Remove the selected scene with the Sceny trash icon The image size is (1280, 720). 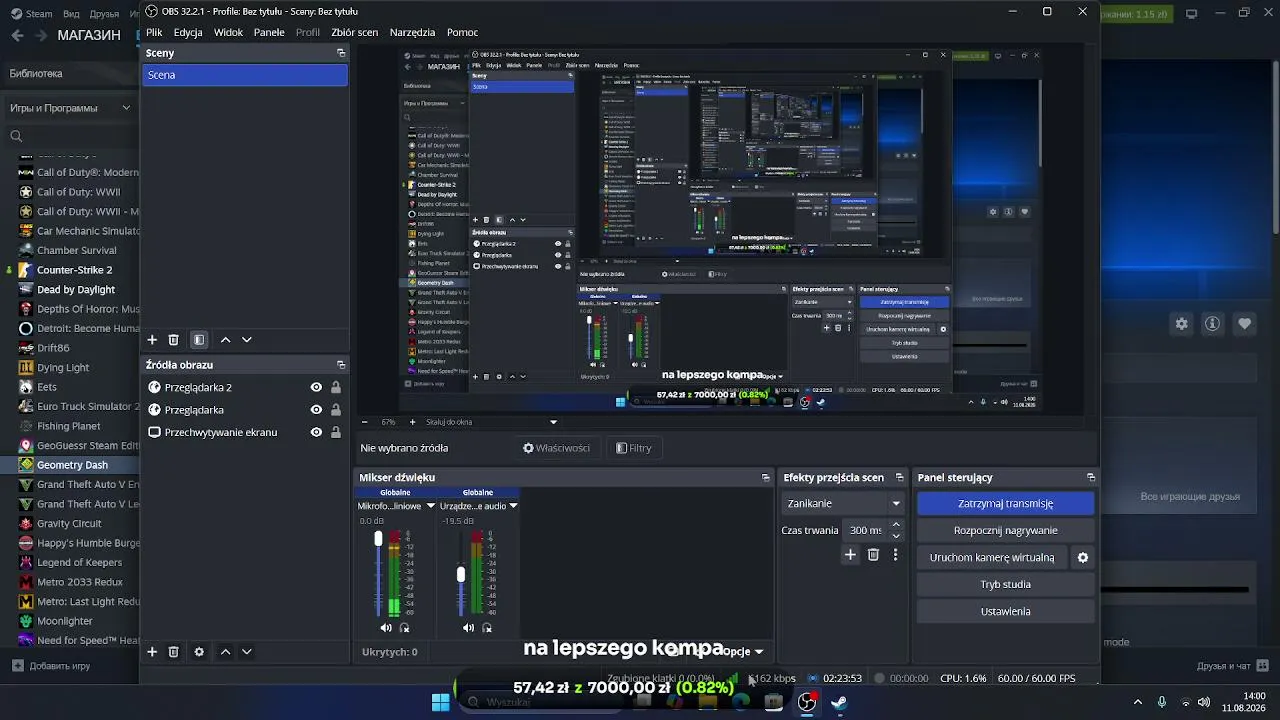[173, 340]
